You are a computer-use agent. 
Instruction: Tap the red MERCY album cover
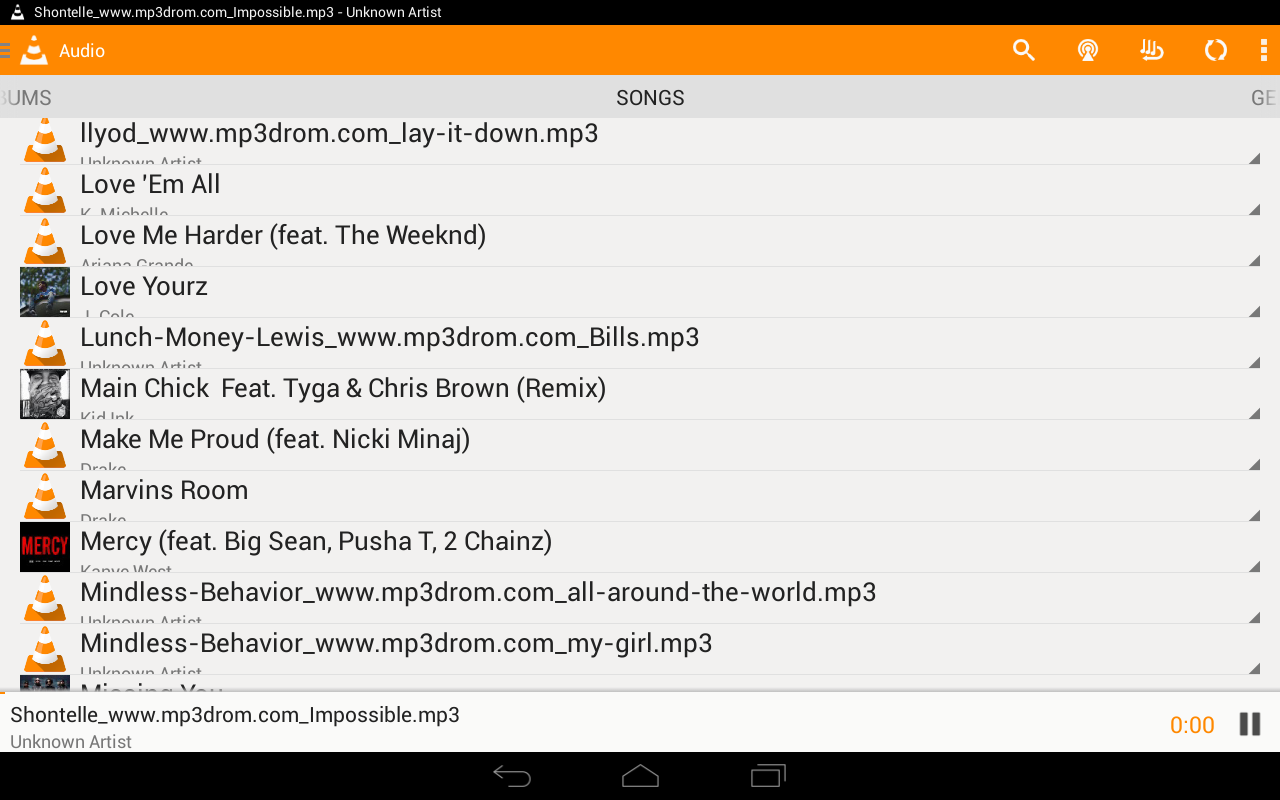pyautogui.click(x=45, y=547)
